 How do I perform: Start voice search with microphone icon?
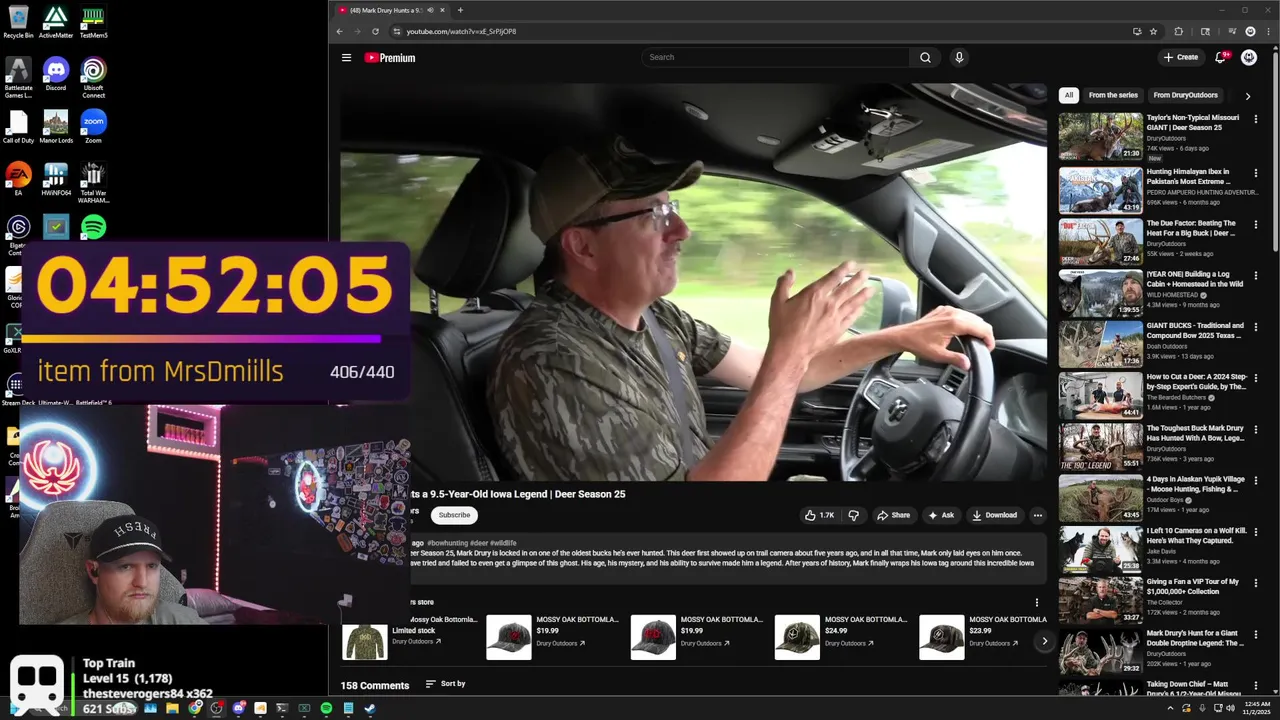coord(959,57)
